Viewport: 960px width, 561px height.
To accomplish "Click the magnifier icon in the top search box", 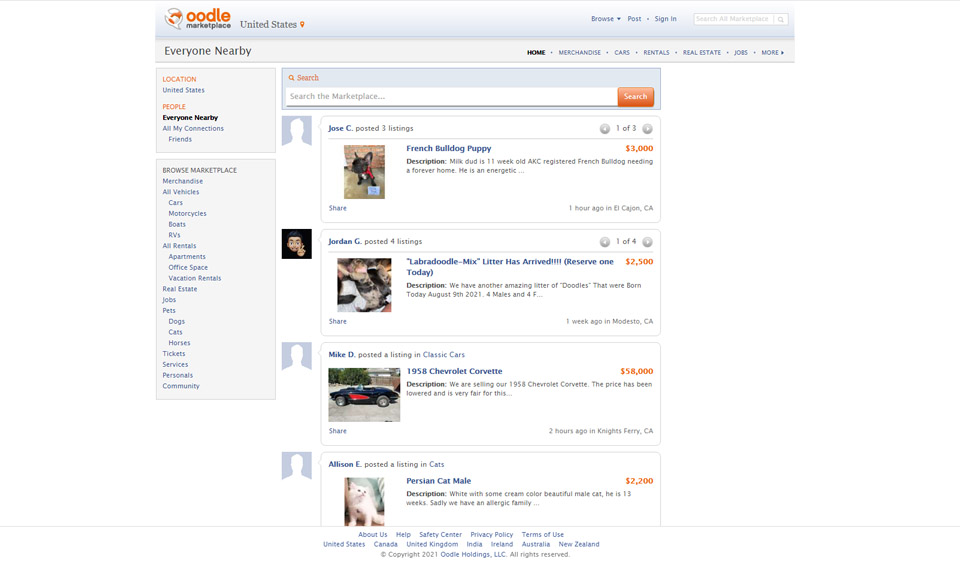I will pyautogui.click(x=780, y=19).
